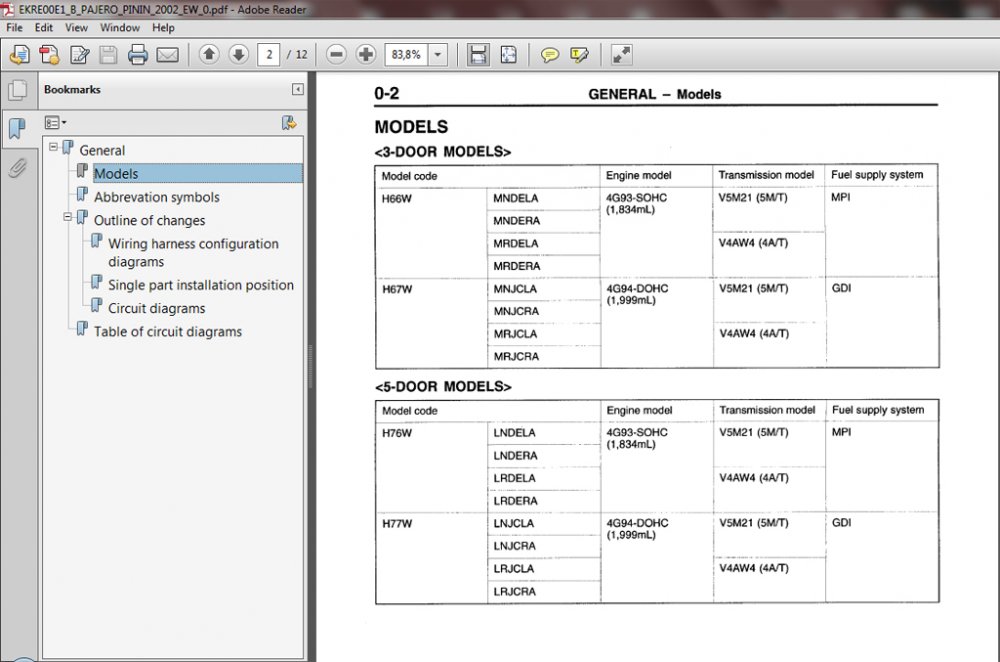Viewport: 1000px width, 662px height.
Task: Click the expand current bookmark icon
Action: click(290, 122)
